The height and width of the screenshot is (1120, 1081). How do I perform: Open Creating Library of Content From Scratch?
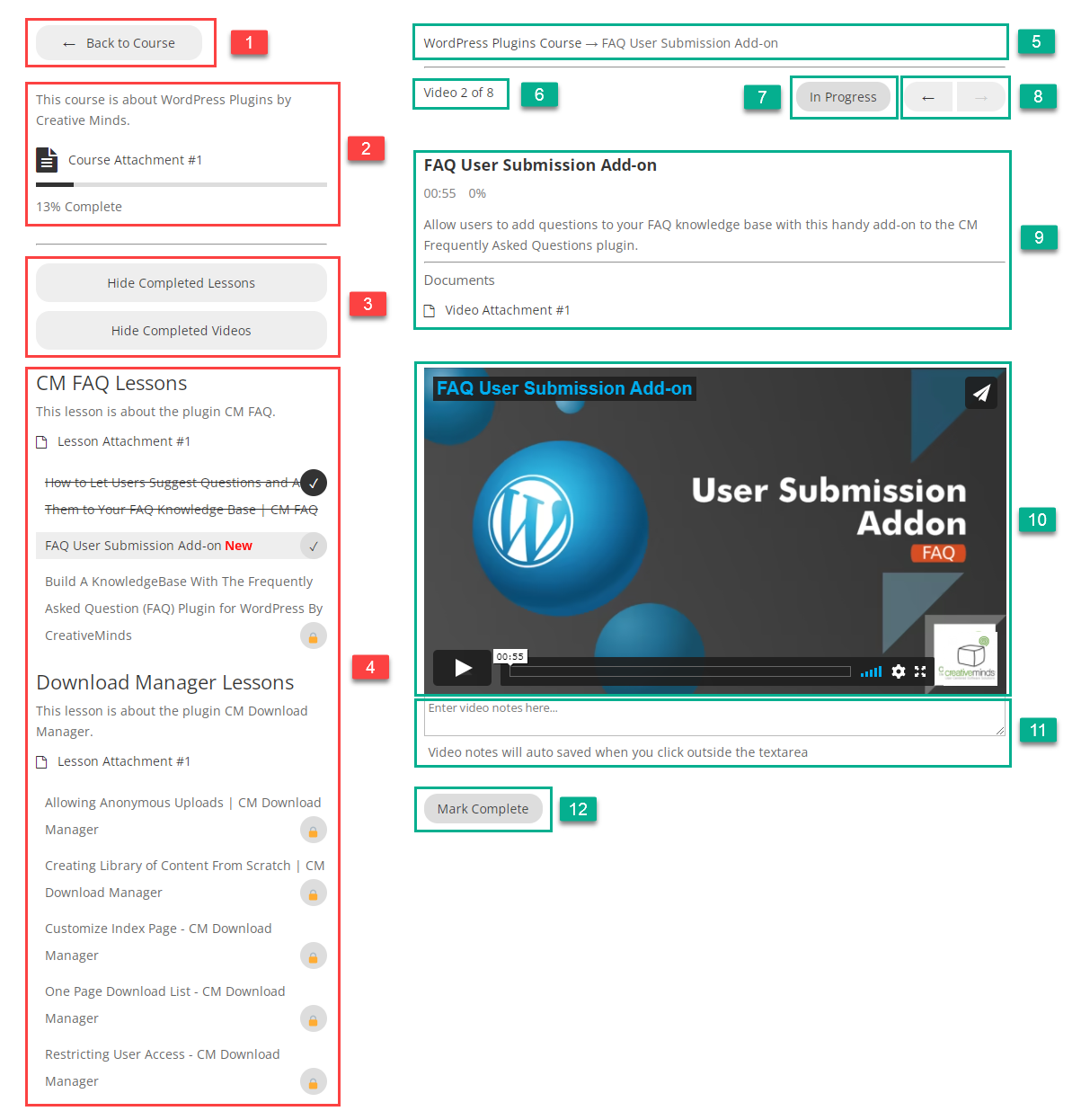[x=184, y=879]
